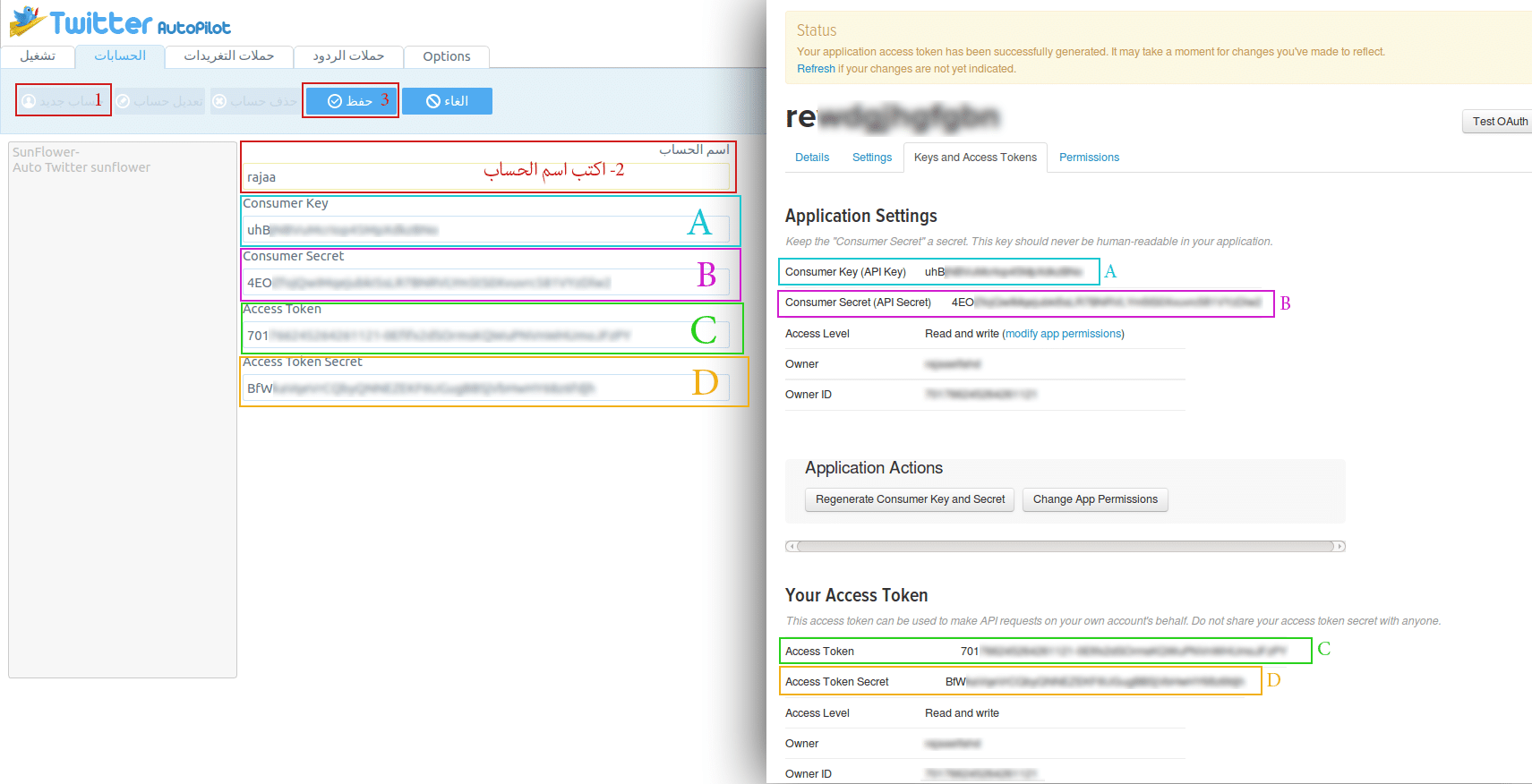1532x784 pixels.
Task: Switch to the الحسابات tab
Action: click(x=120, y=55)
